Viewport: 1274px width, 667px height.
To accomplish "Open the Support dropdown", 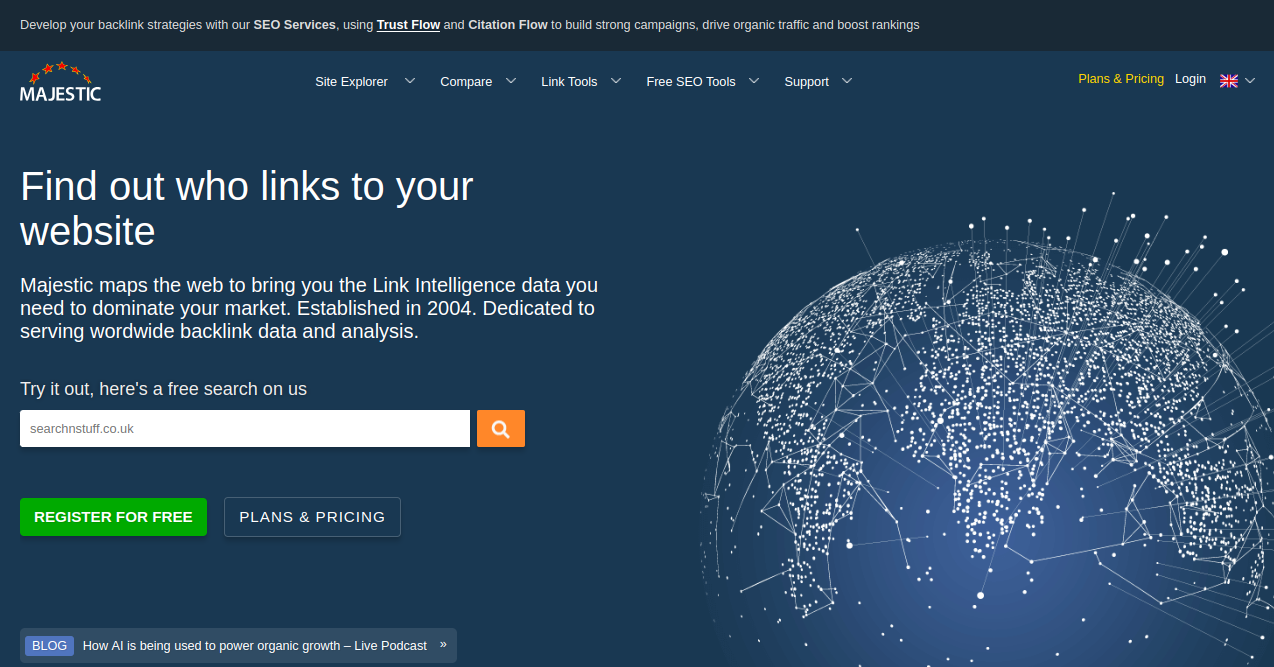I will coord(847,81).
